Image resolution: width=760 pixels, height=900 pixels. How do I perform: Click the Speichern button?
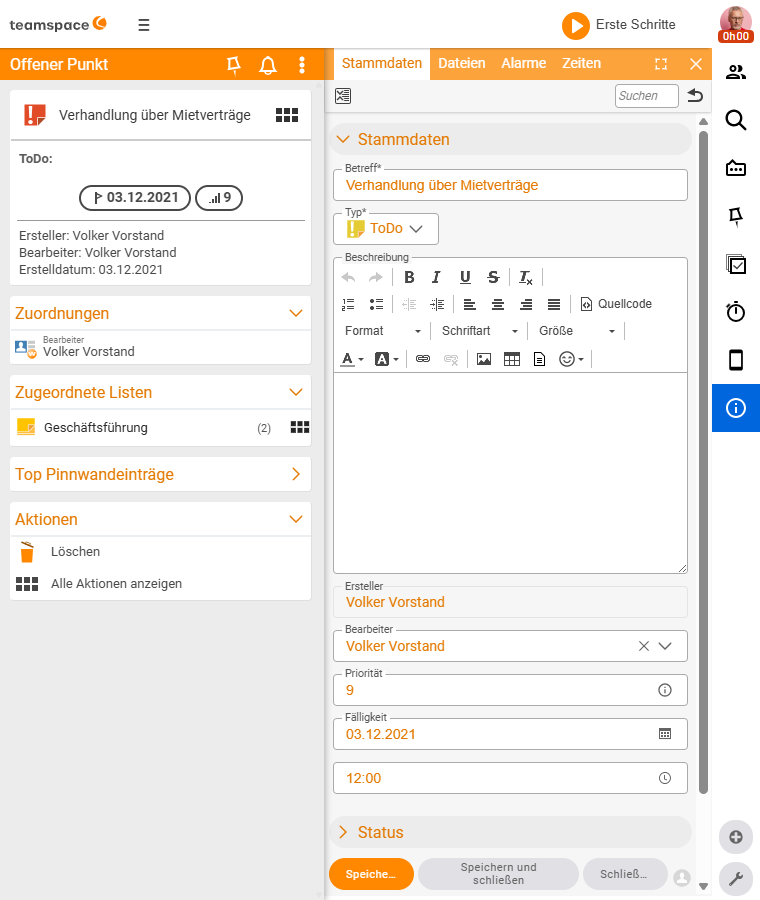[371, 874]
